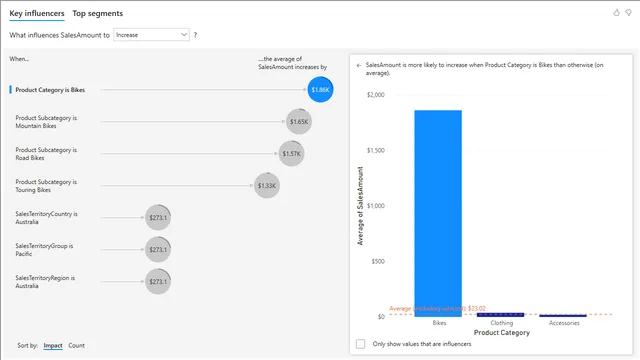
Task: Select the $1.86K bubble for Bikes
Action: [x=320, y=89]
